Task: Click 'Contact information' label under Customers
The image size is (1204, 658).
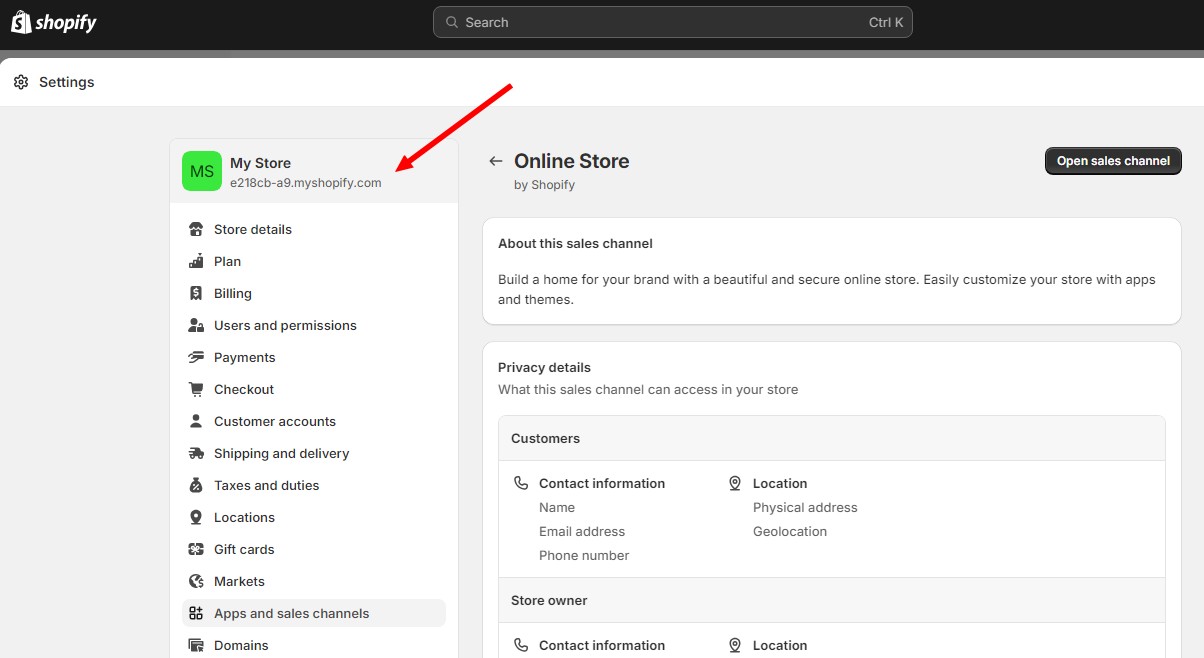Action: coord(602,483)
